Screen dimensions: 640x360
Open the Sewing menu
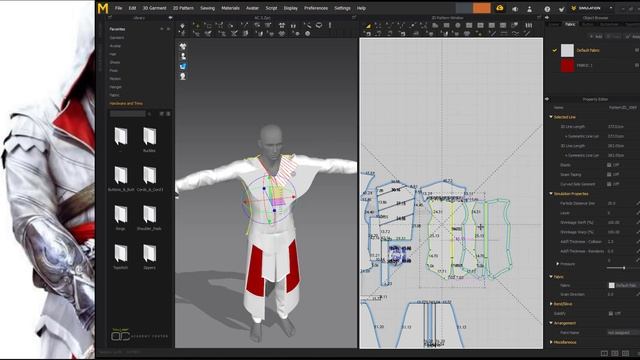coord(207,8)
